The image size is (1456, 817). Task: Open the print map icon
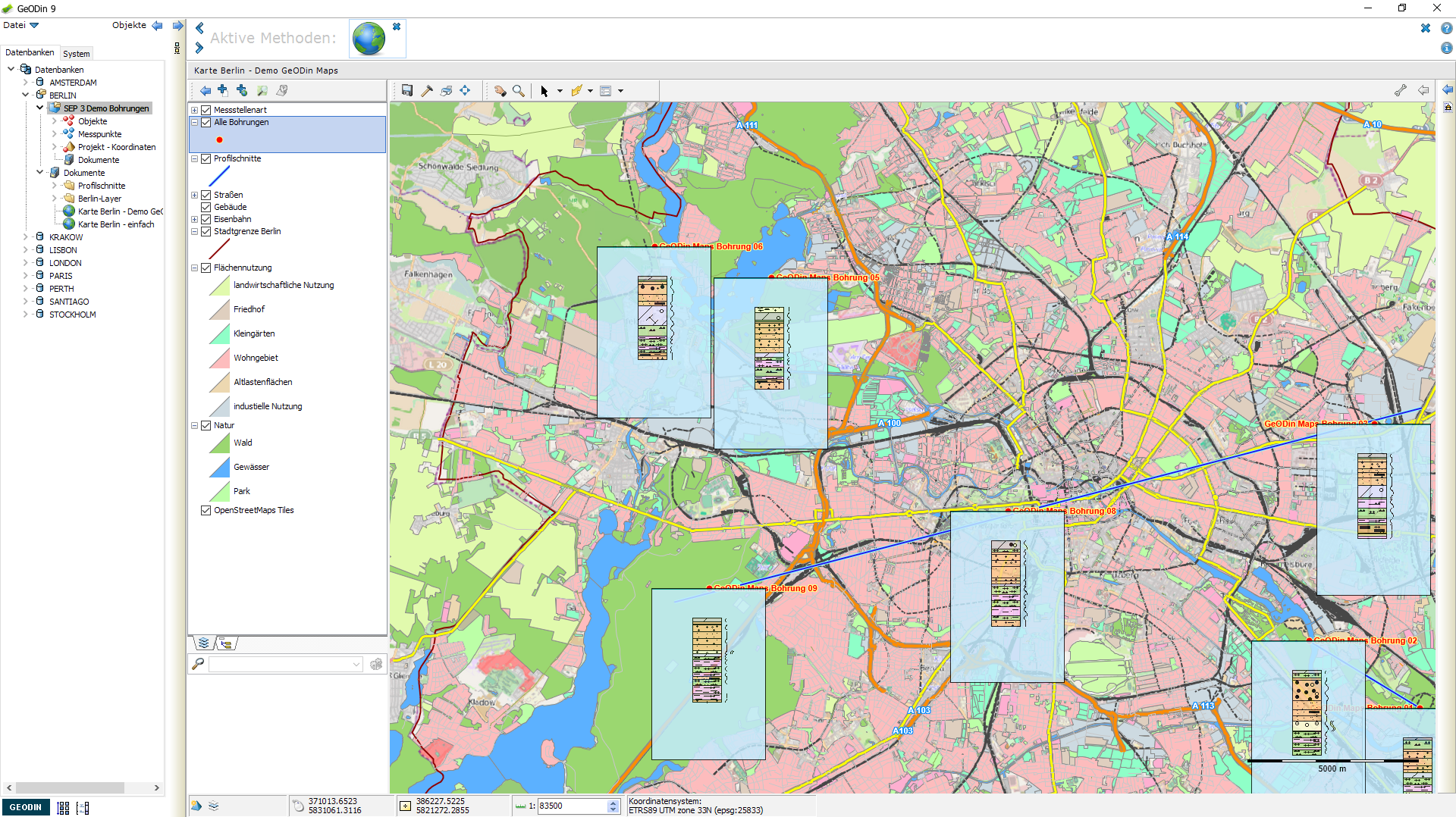445,90
